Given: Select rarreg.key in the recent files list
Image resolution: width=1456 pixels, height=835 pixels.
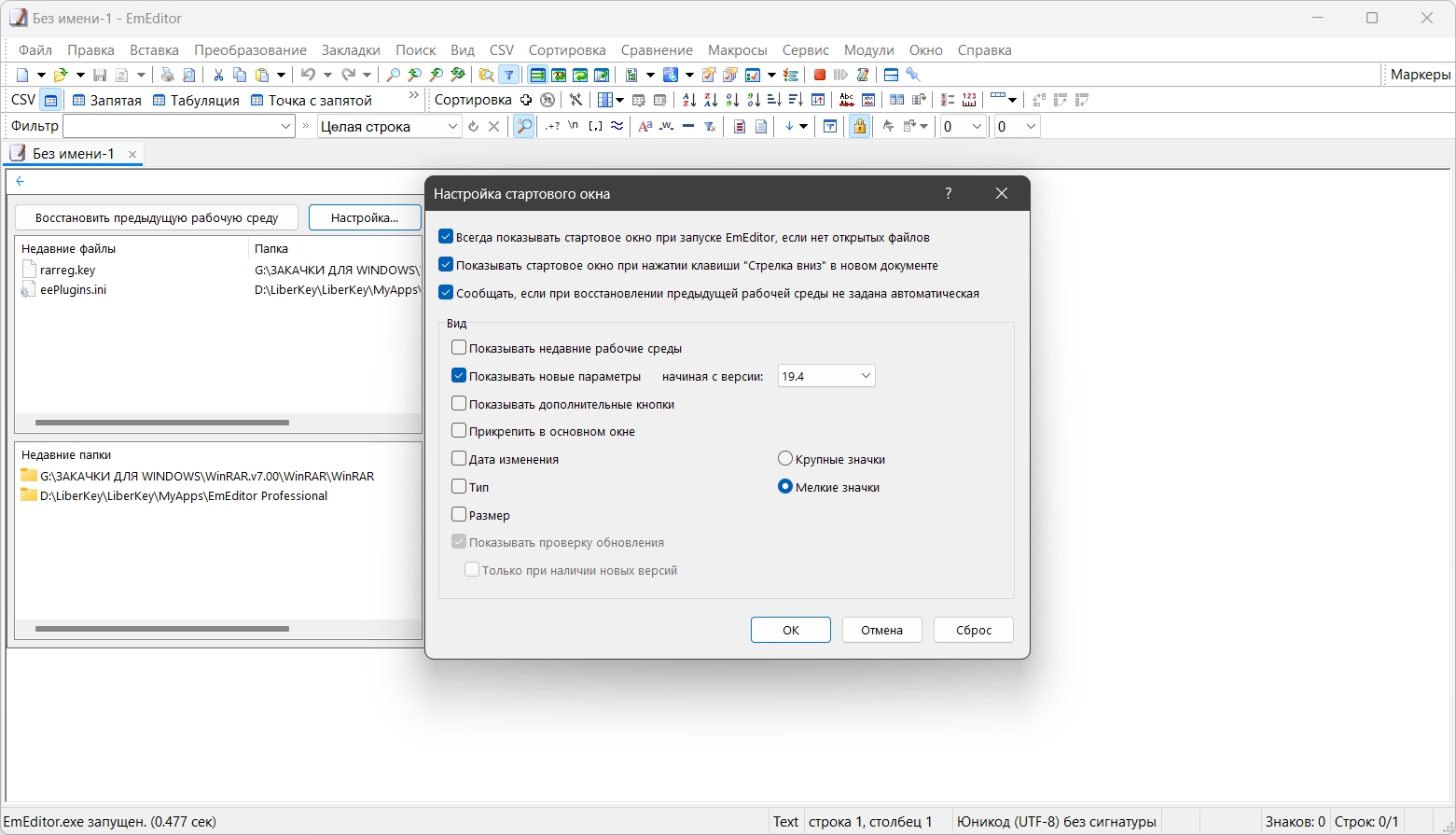Looking at the screenshot, I should (x=67, y=270).
